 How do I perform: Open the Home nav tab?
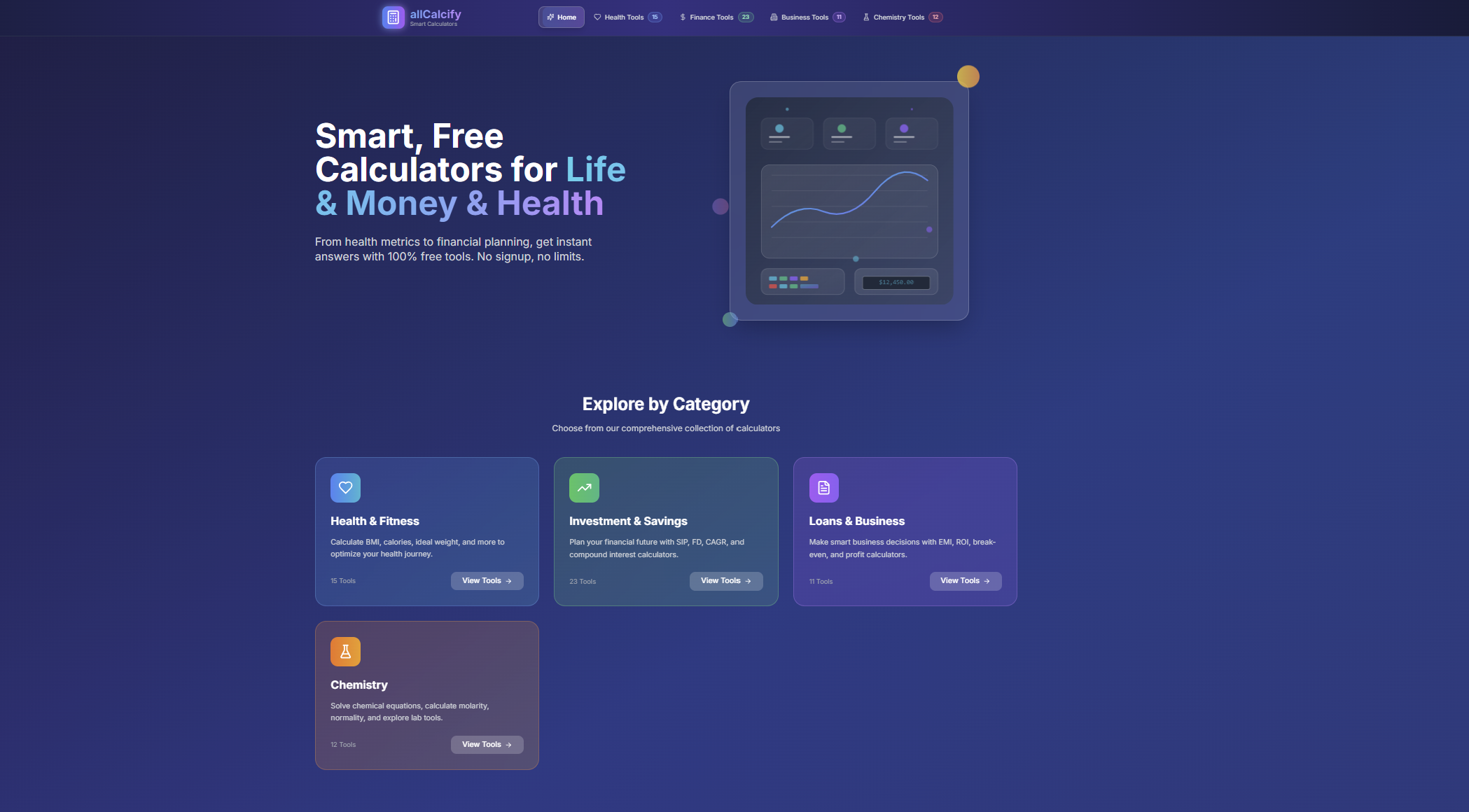tap(561, 17)
